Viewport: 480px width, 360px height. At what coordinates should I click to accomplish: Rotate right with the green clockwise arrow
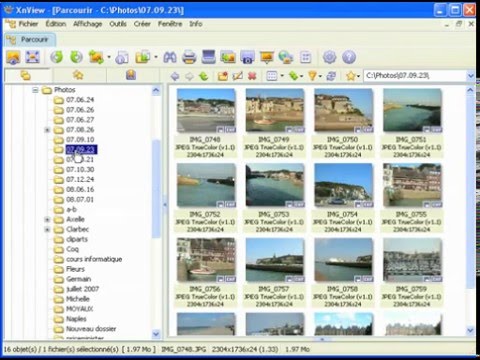(76, 57)
